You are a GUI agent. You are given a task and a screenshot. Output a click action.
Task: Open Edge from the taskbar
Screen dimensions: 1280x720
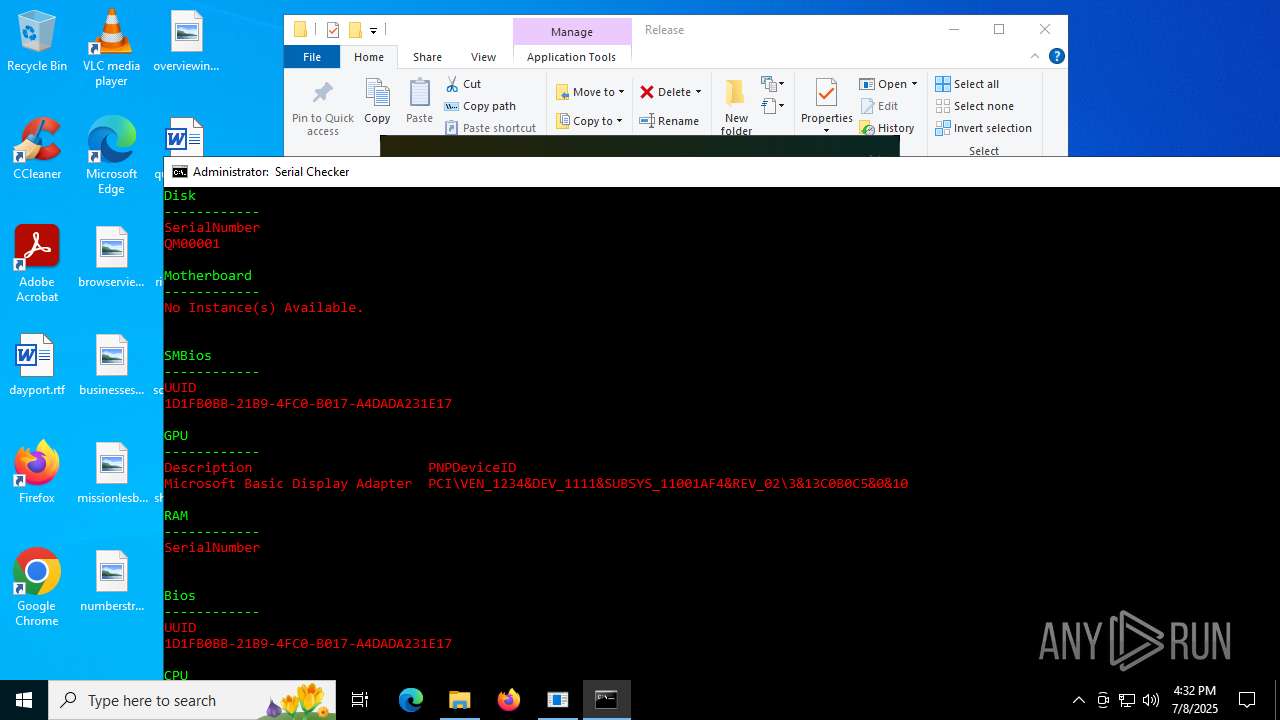coord(411,700)
